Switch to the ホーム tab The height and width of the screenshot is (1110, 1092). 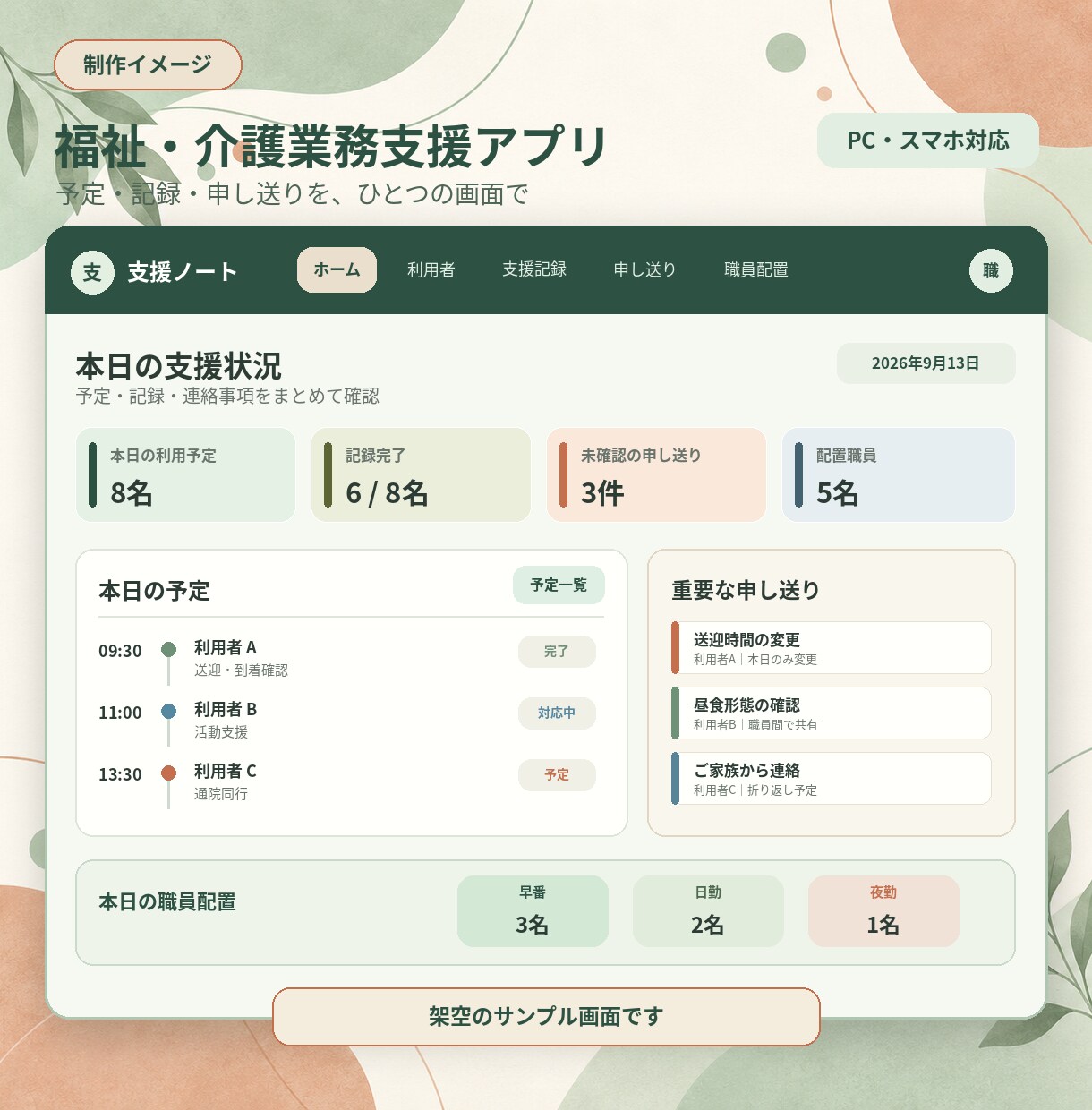coord(337,269)
